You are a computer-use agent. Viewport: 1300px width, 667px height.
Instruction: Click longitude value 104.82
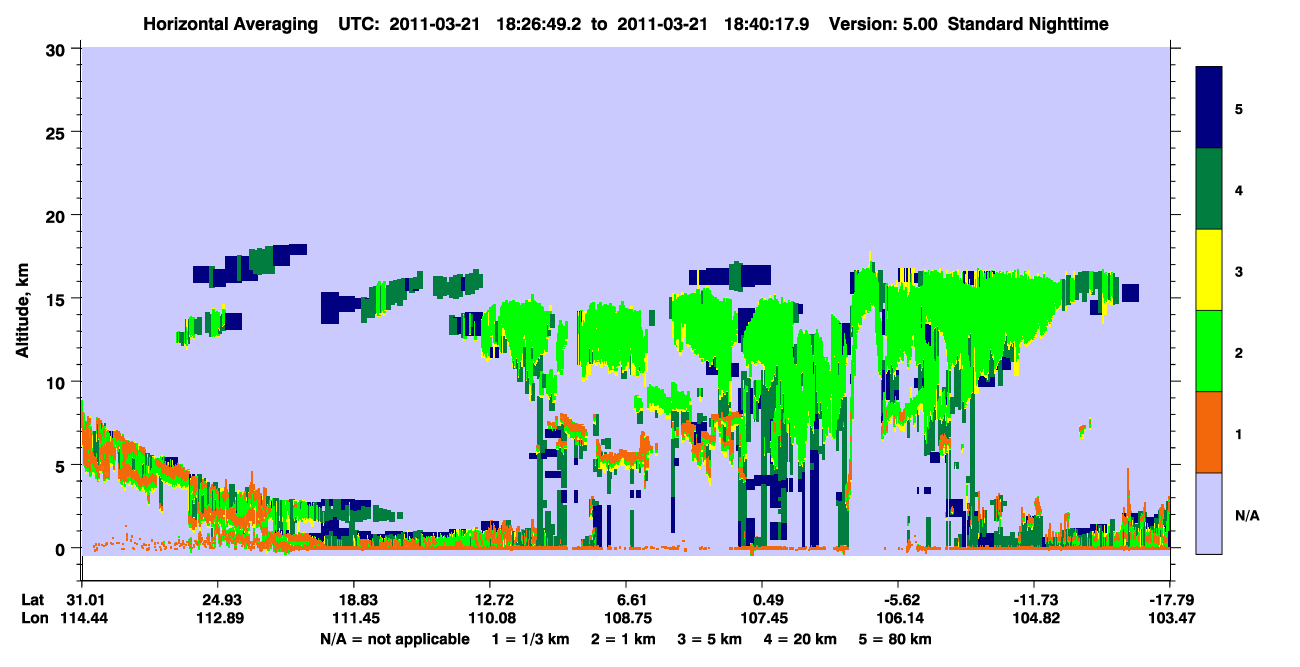1035,618
